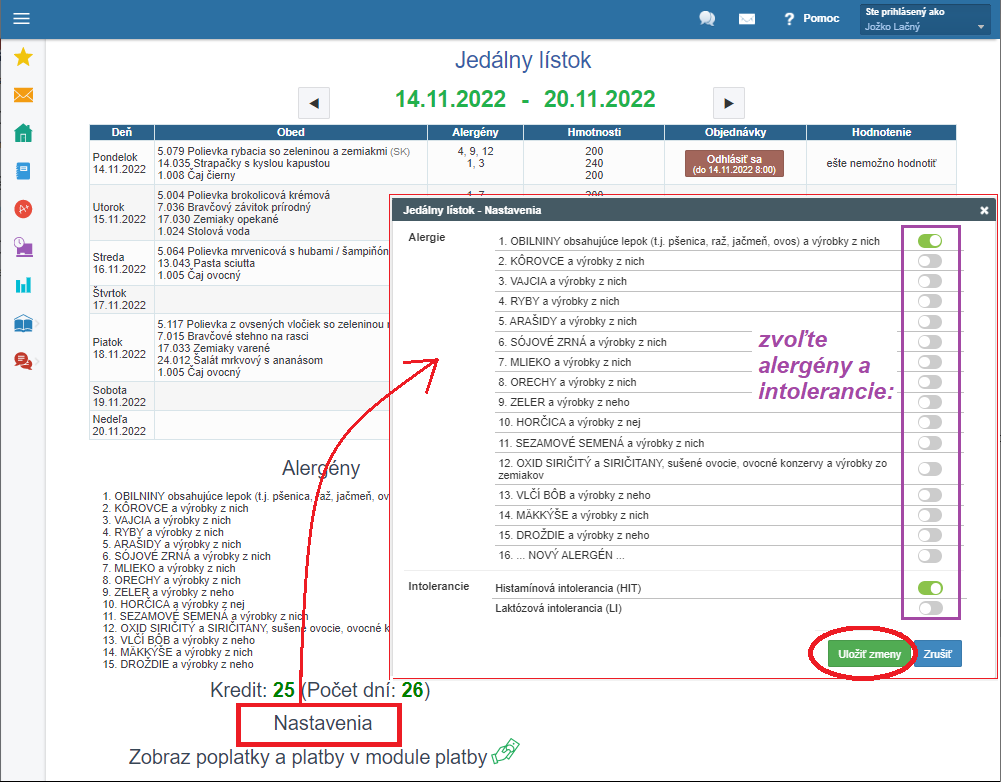Screen dimensions: 1001x782
Task: Open the orange envelope messages icon in sidebar
Action: tap(23, 96)
